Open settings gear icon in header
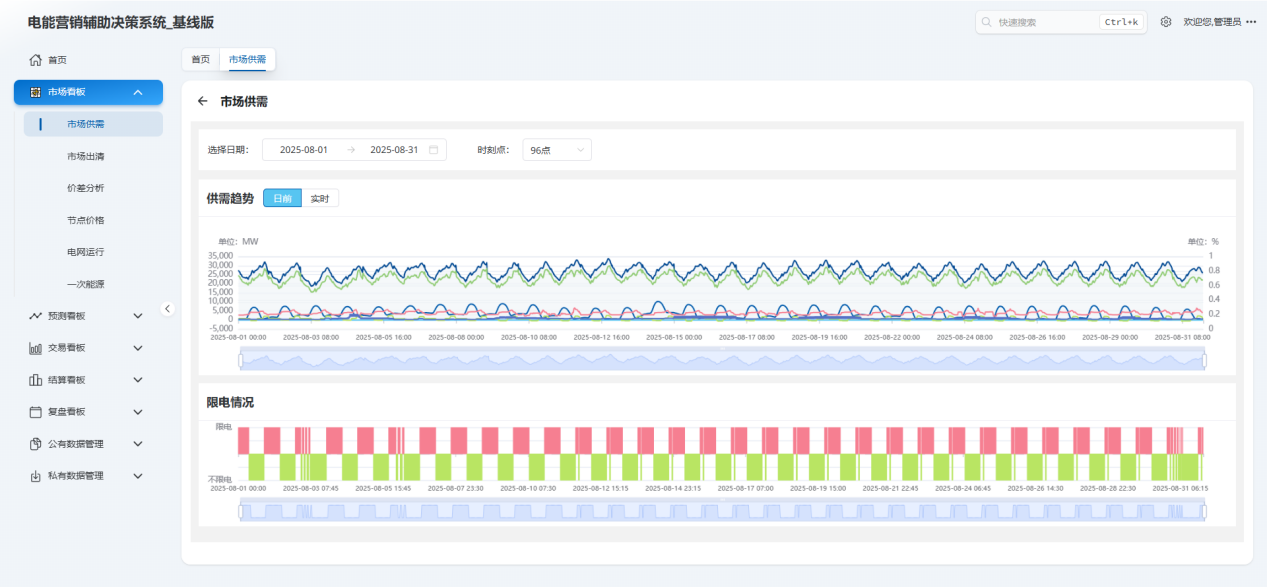The width and height of the screenshot is (1267, 587). pos(1166,22)
